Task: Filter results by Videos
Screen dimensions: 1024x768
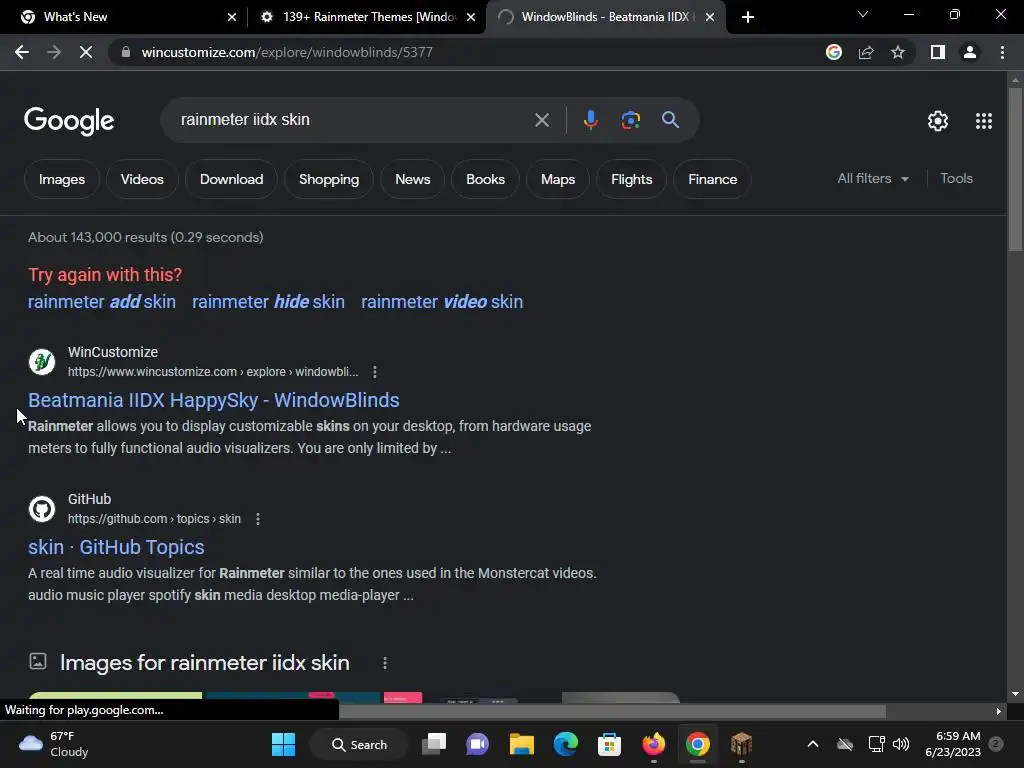Action: pos(142,179)
